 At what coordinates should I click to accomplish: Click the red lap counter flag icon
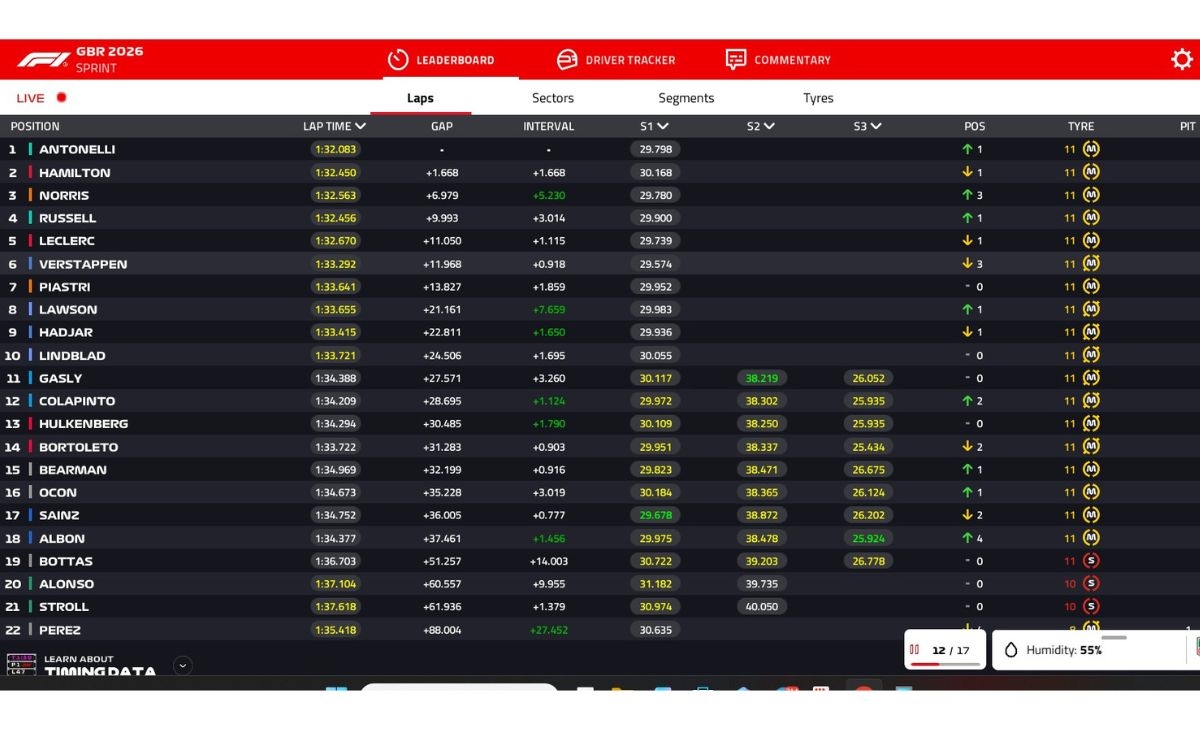tap(914, 650)
